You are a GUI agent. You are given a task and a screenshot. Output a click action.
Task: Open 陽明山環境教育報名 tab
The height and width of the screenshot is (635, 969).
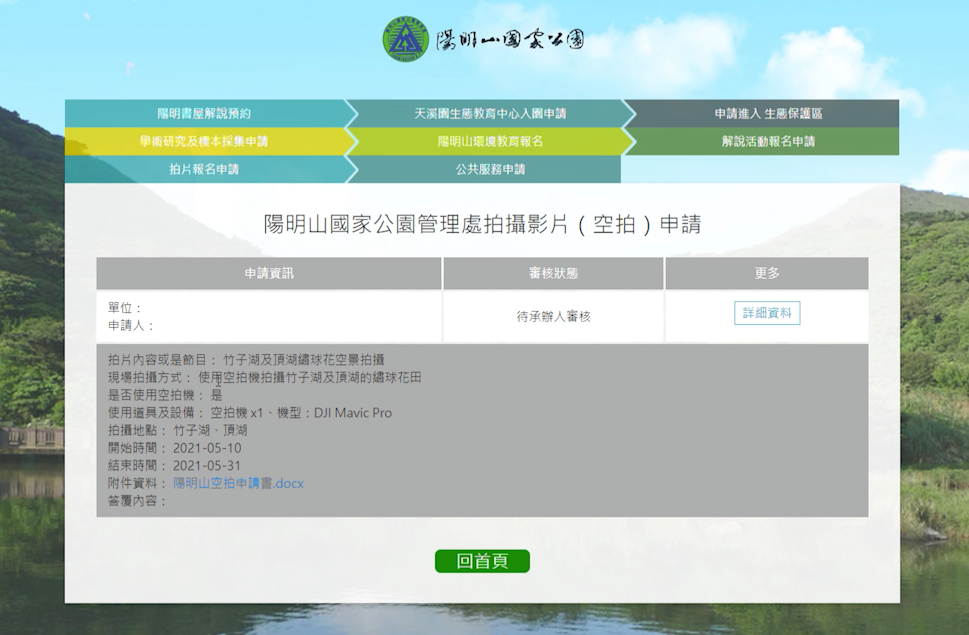(x=490, y=141)
